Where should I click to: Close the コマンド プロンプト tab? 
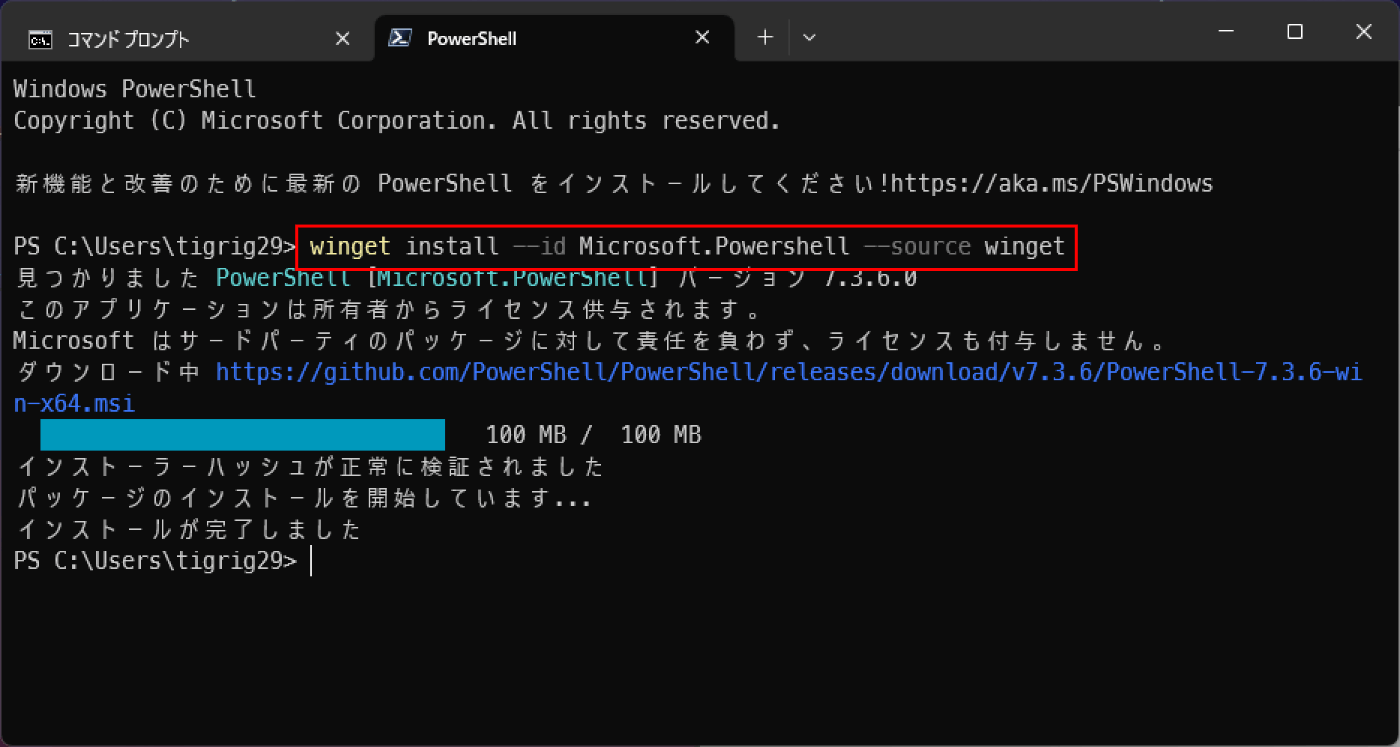coord(342,38)
